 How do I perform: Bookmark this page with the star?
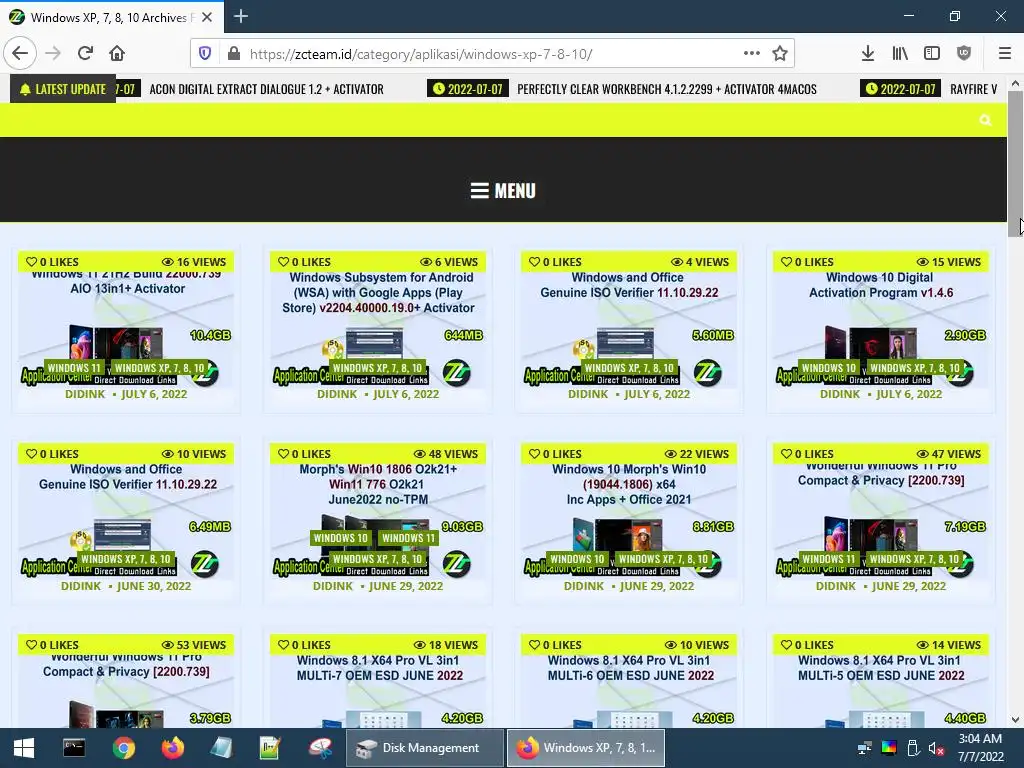click(780, 54)
